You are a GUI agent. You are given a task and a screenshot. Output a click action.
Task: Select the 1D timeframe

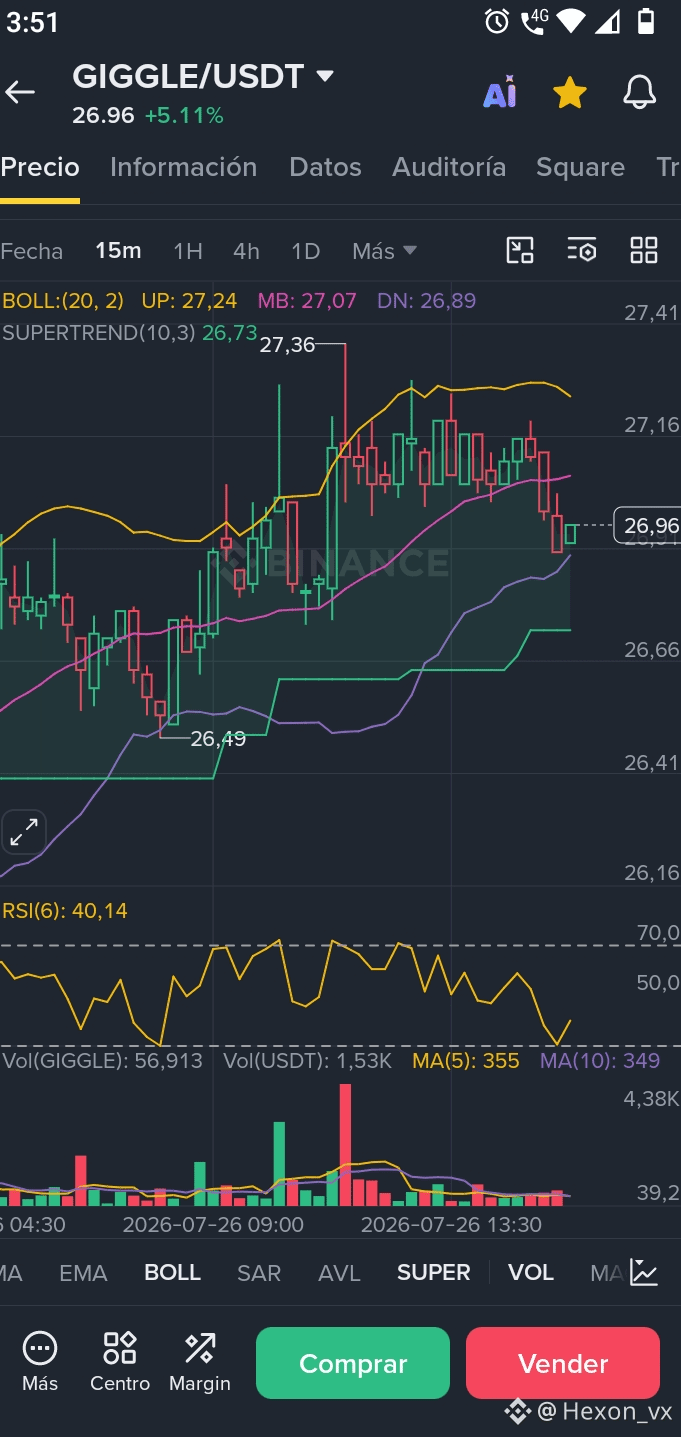point(305,251)
